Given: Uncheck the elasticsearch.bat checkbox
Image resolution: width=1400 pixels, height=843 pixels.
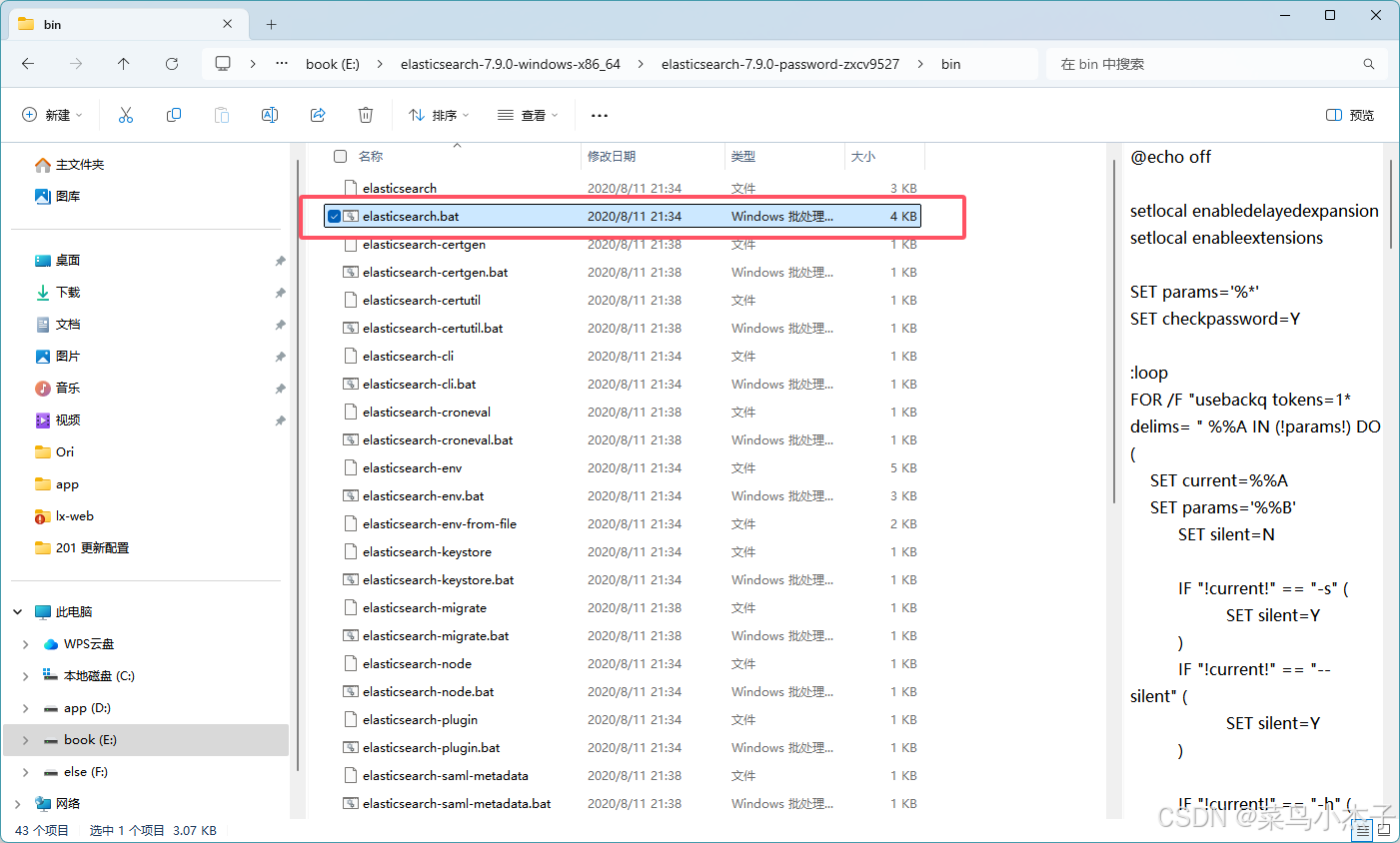Looking at the screenshot, I should click(334, 216).
